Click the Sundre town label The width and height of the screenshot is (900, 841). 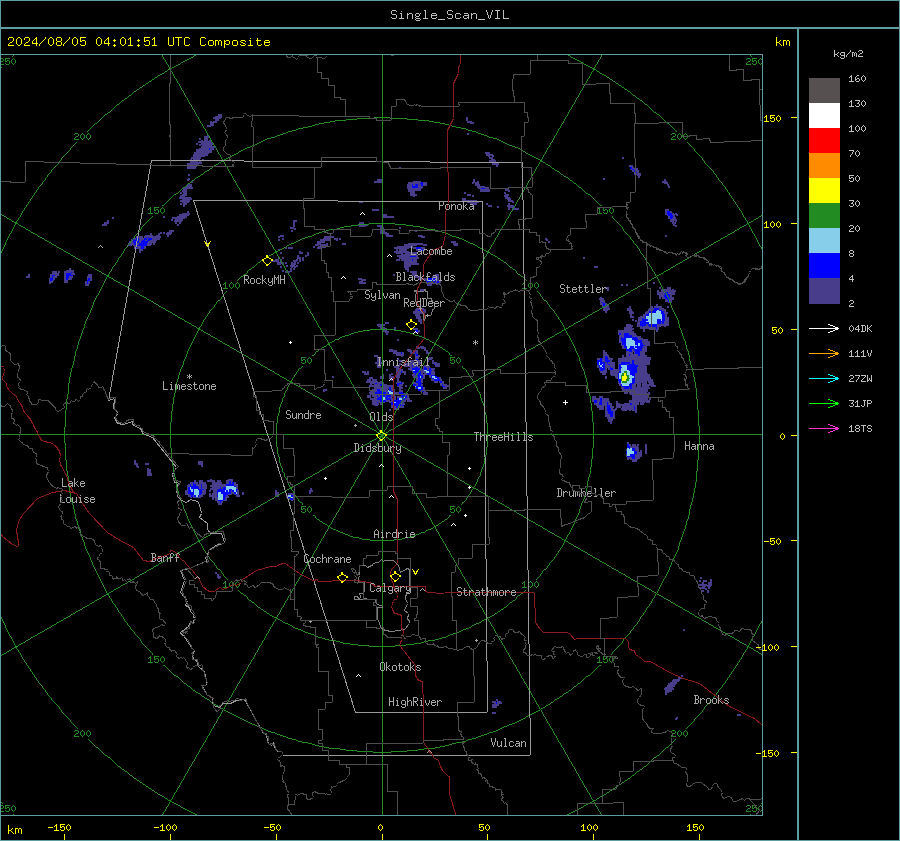pyautogui.click(x=303, y=415)
